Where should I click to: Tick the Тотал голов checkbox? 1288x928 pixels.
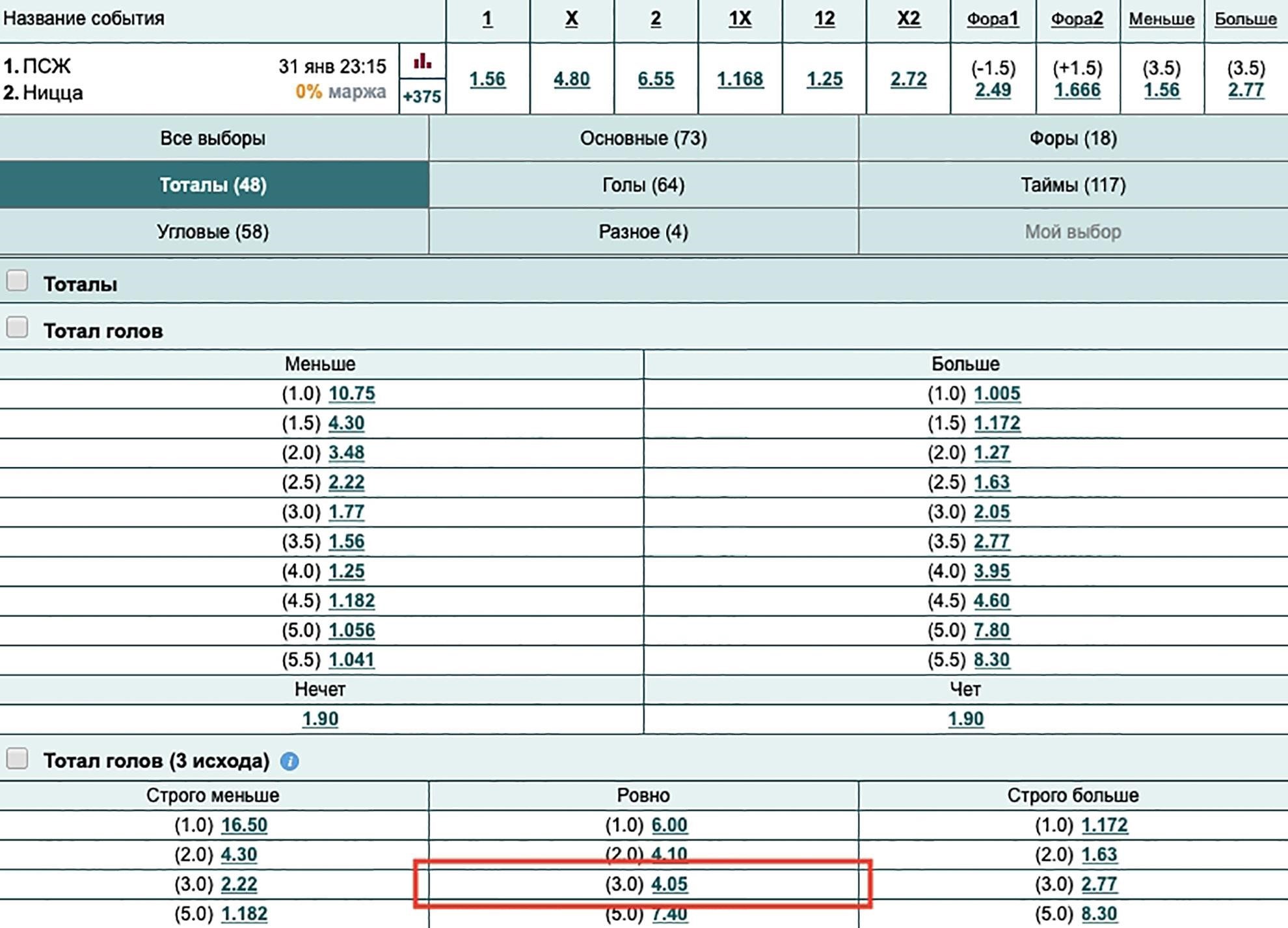pos(17,327)
